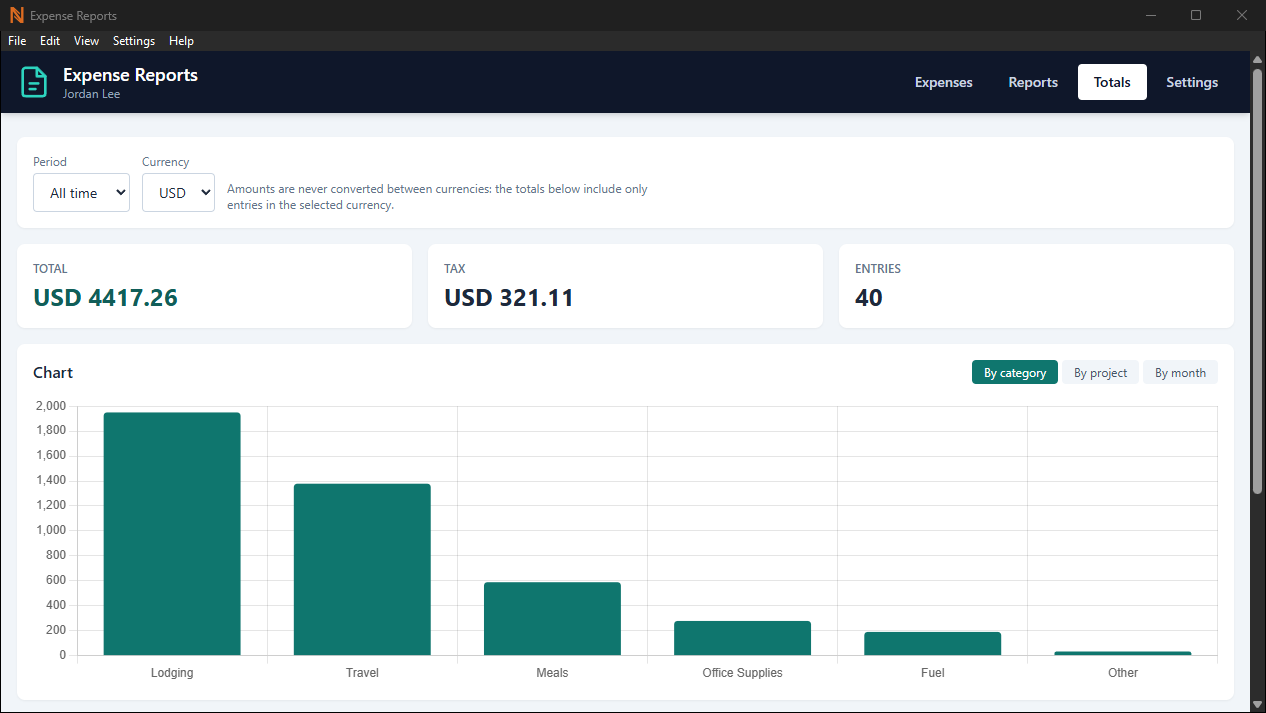Select the Totals tab
Viewport: 1266px width, 713px height.
(1112, 82)
